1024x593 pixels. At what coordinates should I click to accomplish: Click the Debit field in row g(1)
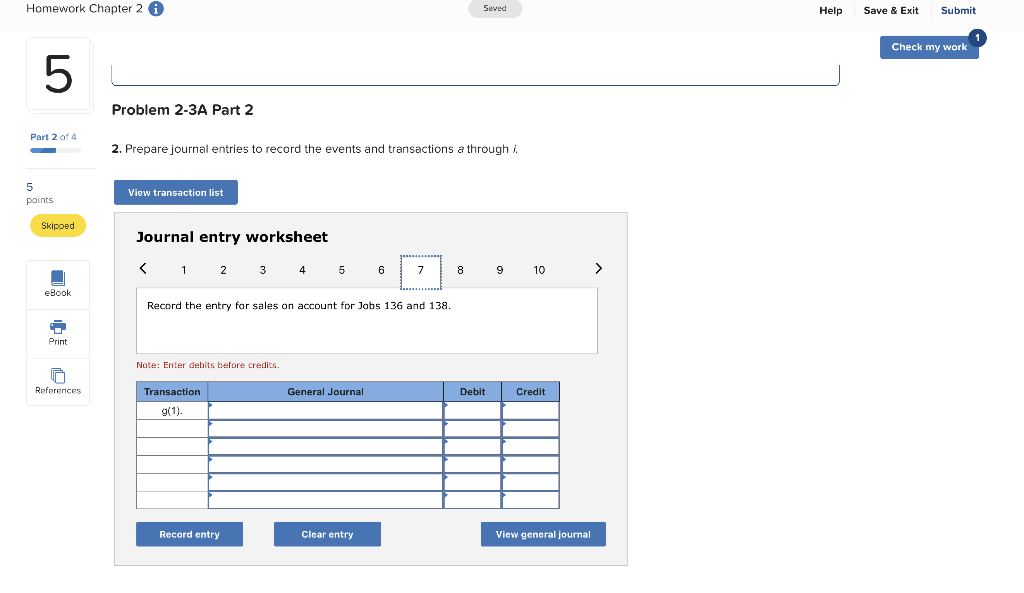click(472, 409)
